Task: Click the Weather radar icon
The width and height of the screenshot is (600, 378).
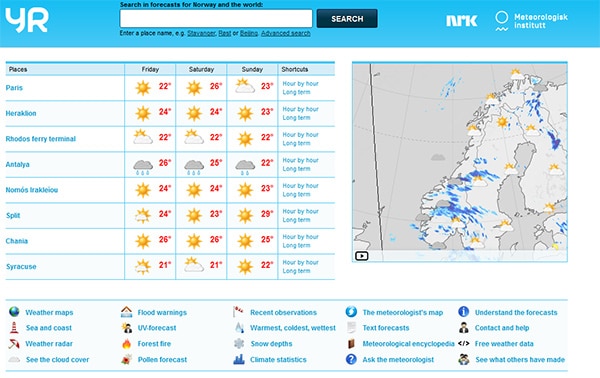Action: [x=14, y=344]
